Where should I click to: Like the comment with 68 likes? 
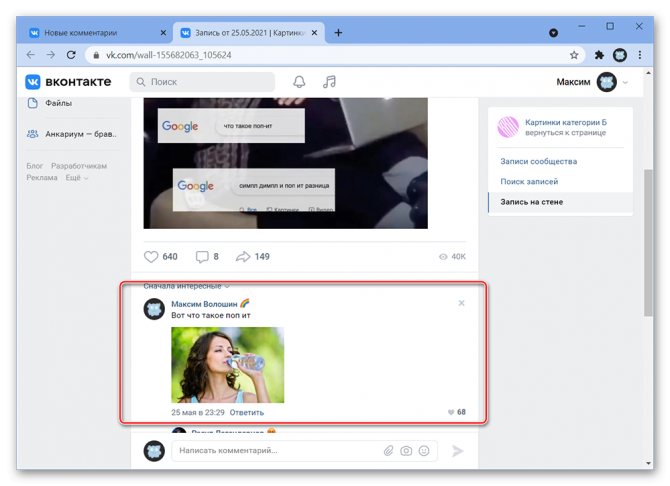pyautogui.click(x=451, y=412)
